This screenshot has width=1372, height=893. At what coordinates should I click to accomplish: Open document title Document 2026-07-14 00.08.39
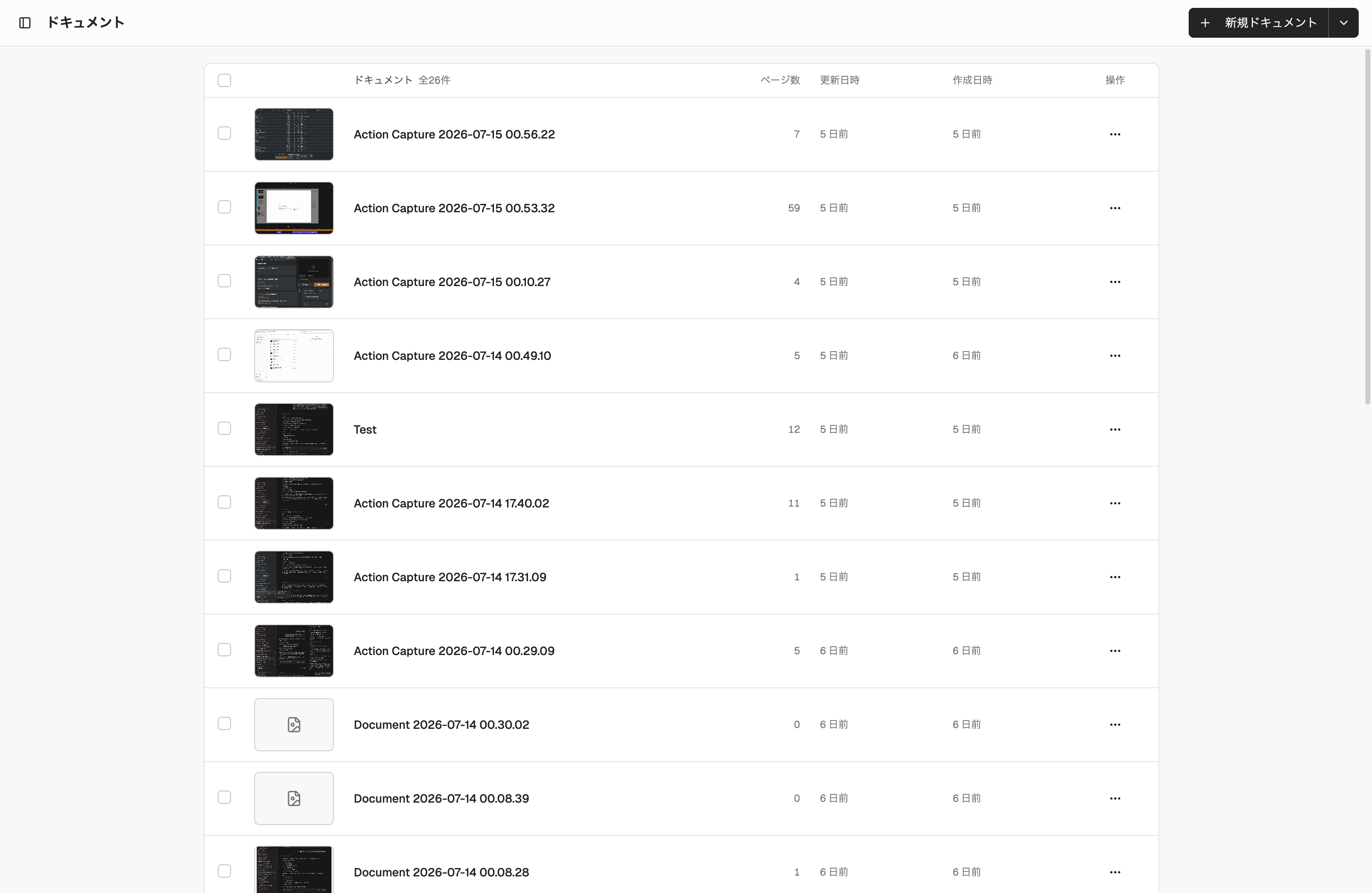pyautogui.click(x=442, y=798)
